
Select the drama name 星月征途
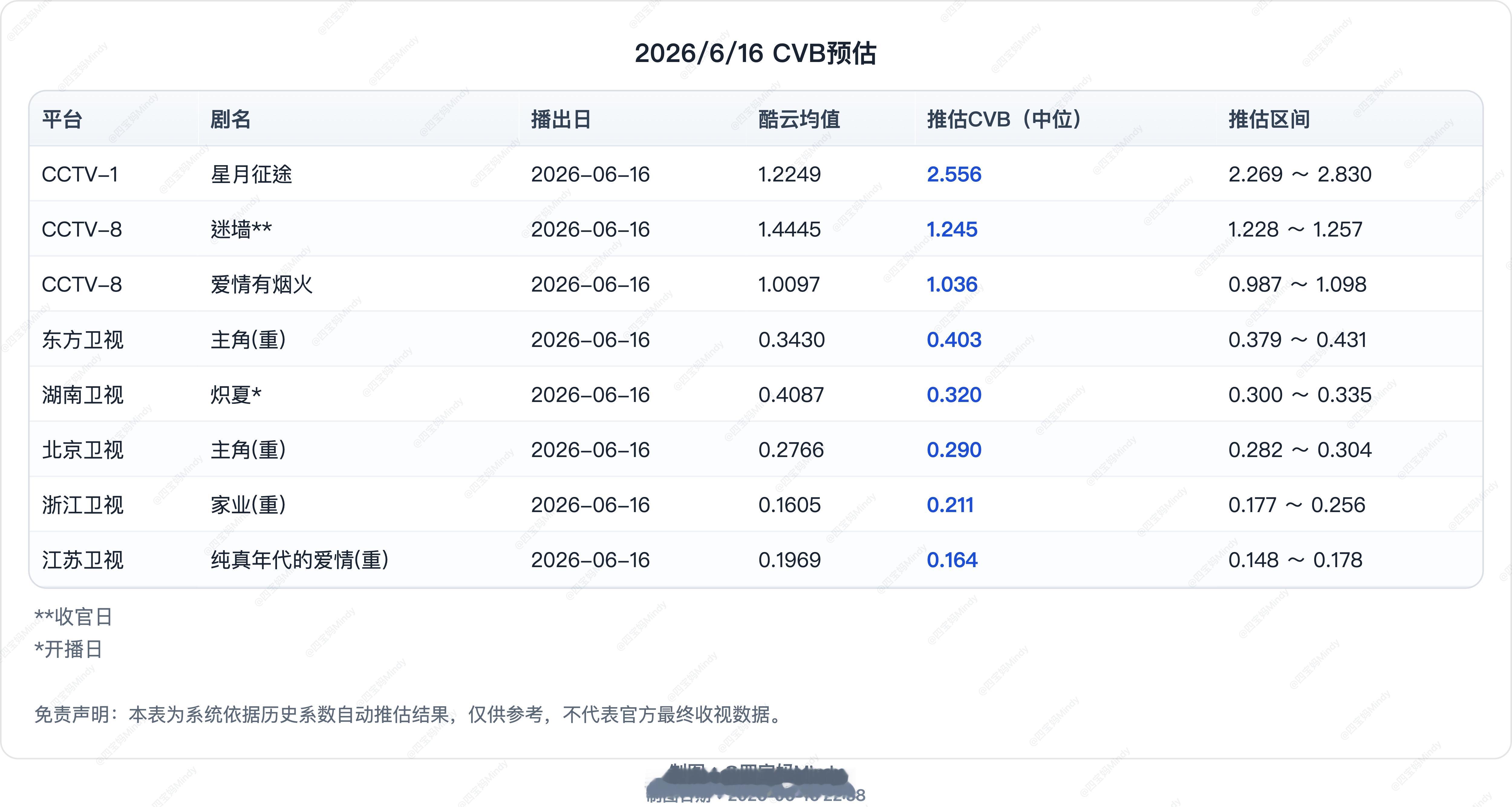251,174
